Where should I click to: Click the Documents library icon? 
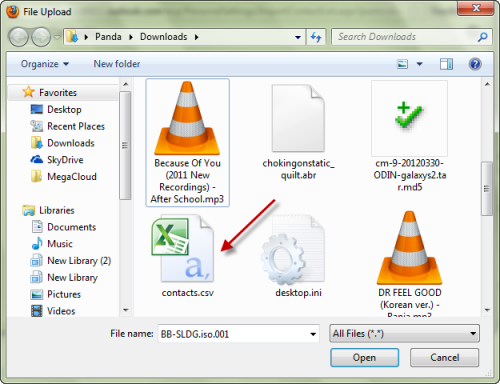tap(37, 227)
